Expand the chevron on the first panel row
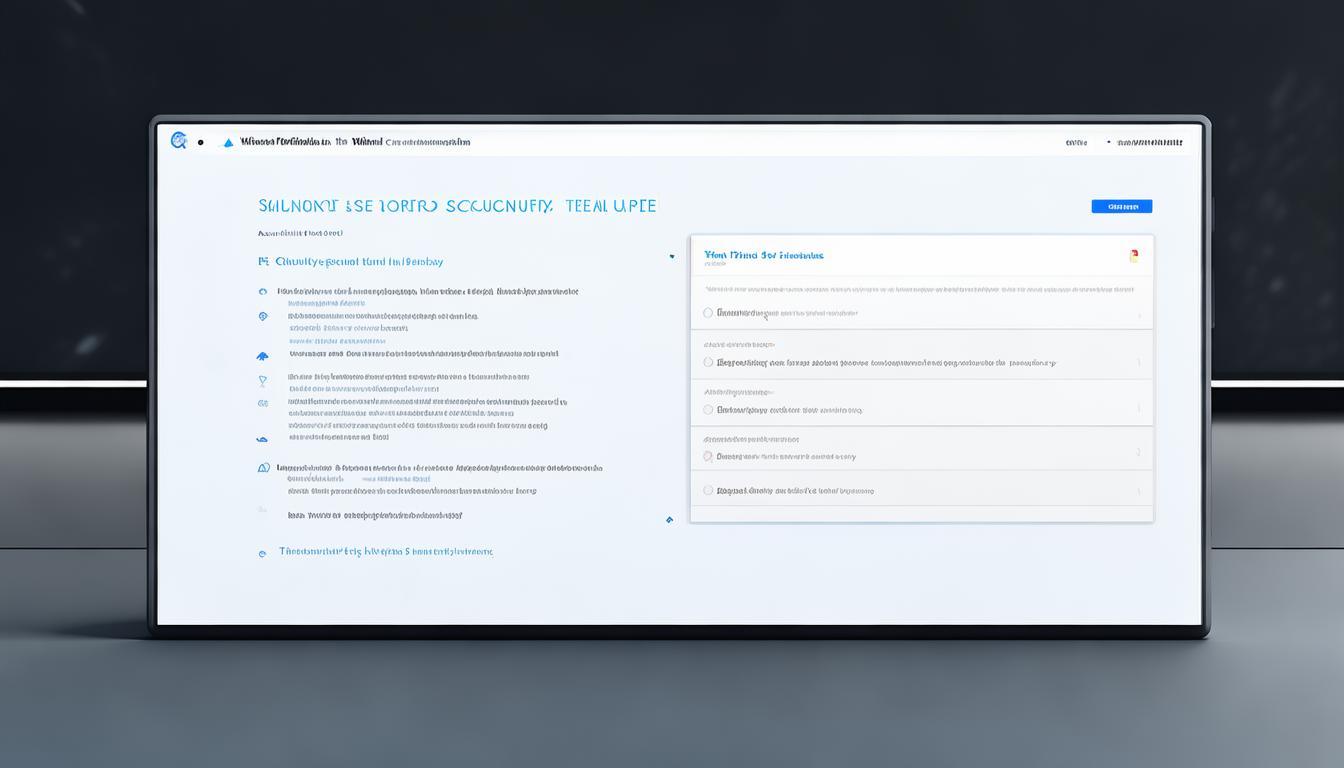 click(x=1138, y=315)
